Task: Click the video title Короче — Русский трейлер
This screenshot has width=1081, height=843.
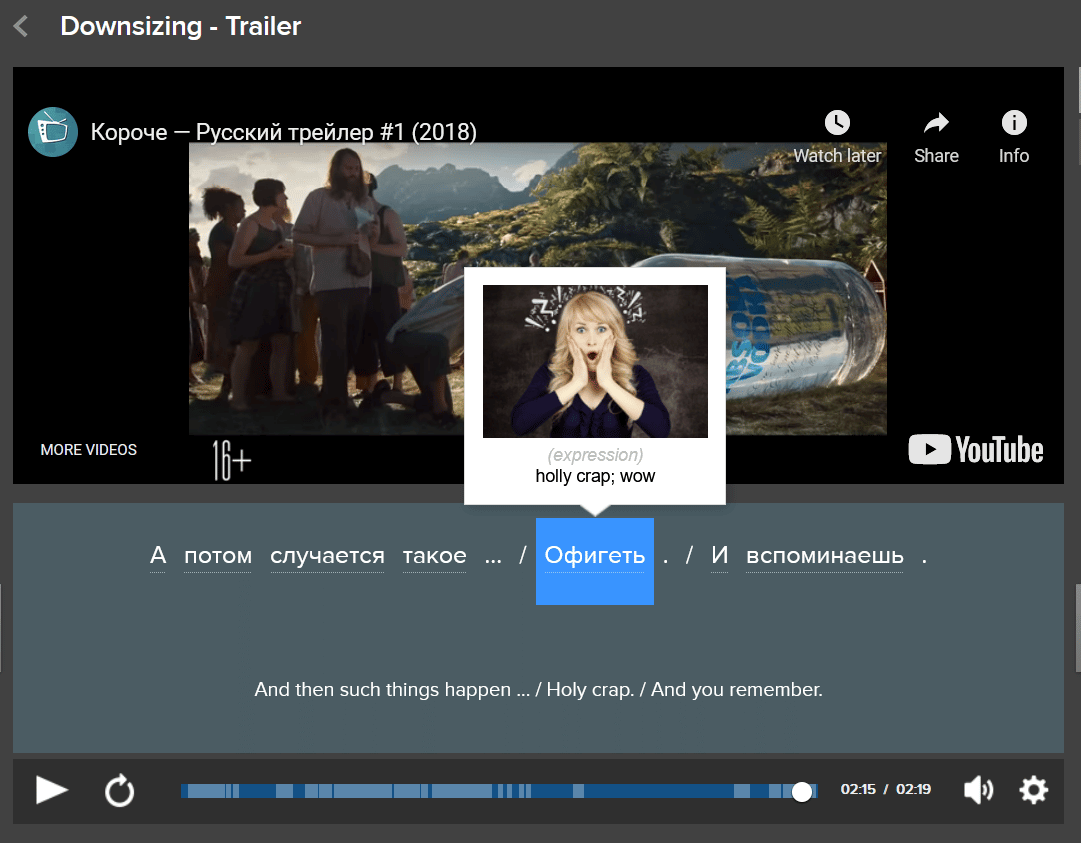Action: (x=284, y=132)
